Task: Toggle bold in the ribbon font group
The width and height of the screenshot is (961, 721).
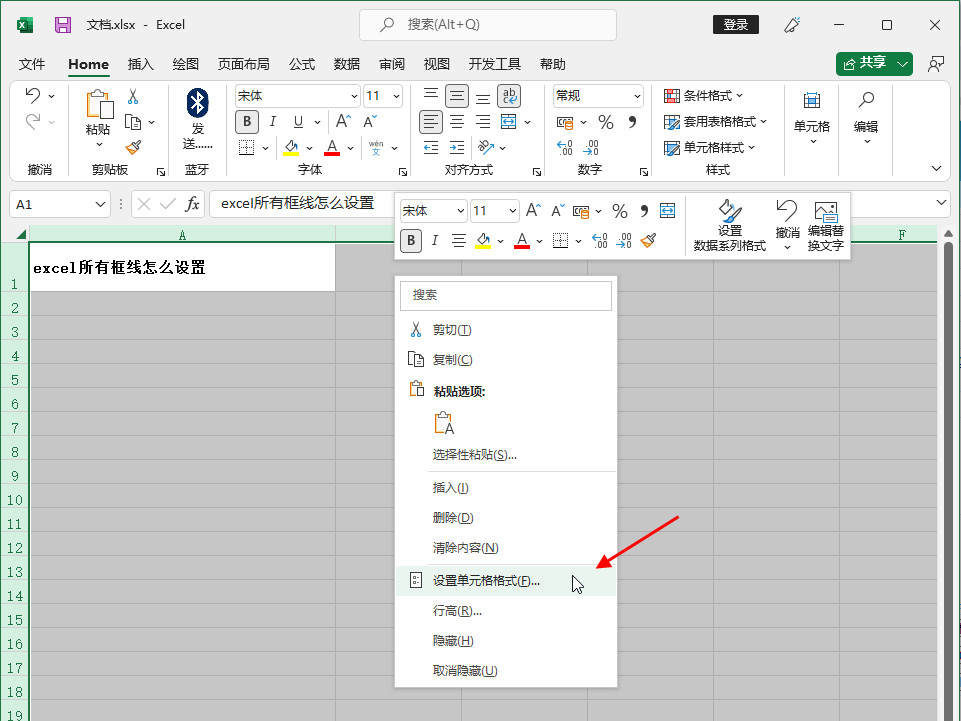Action: (x=246, y=122)
